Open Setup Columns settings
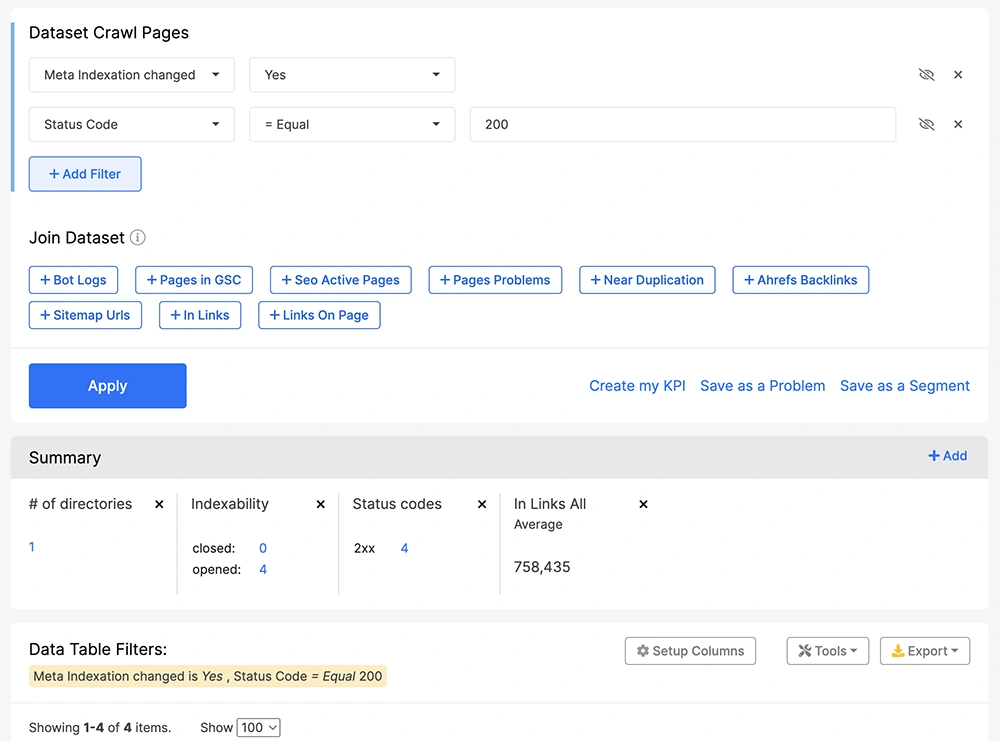This screenshot has width=1000, height=742. 690,651
